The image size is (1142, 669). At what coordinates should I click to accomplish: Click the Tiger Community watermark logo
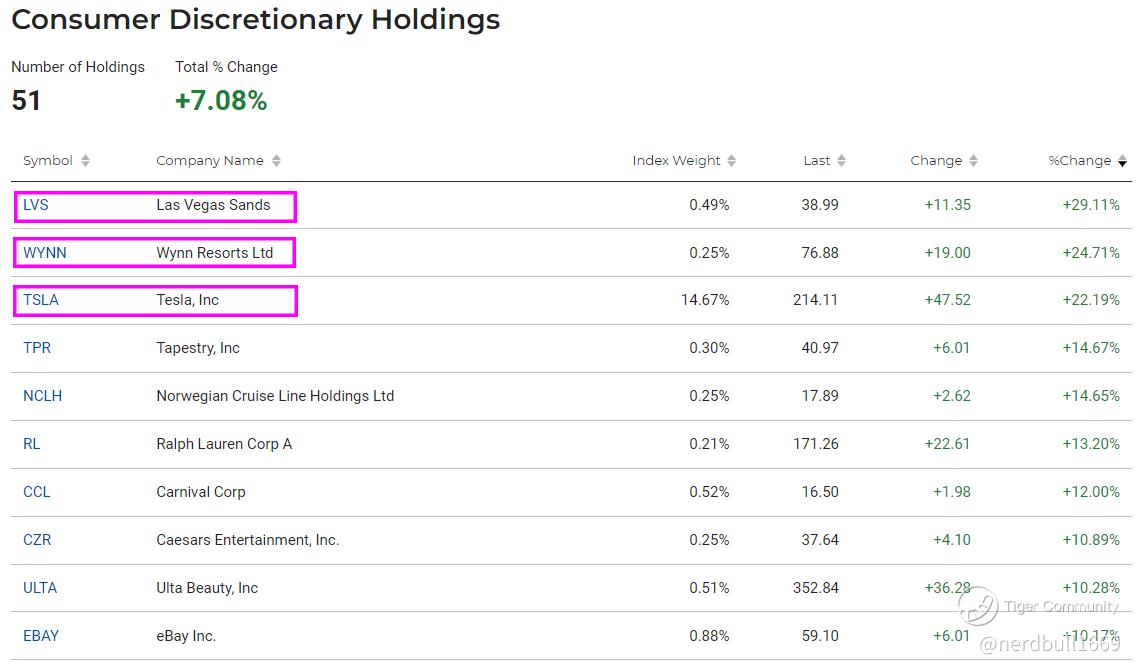click(x=979, y=606)
